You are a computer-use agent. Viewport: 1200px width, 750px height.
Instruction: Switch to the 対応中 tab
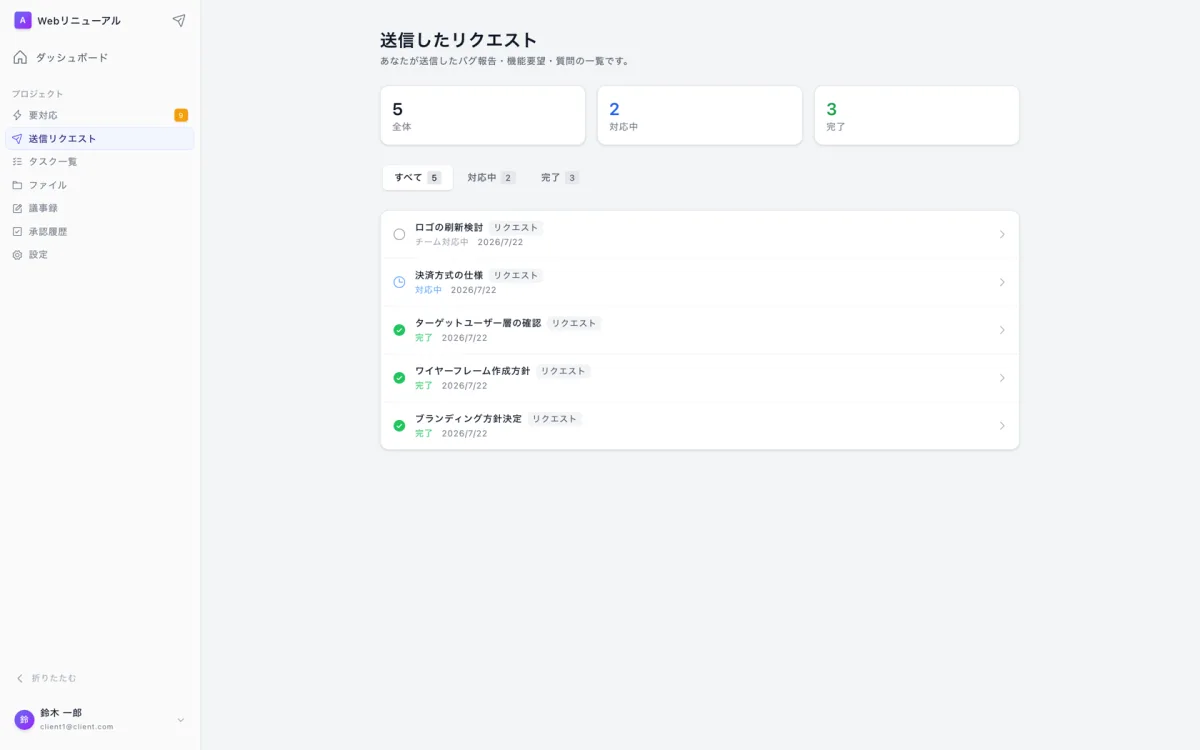491,177
